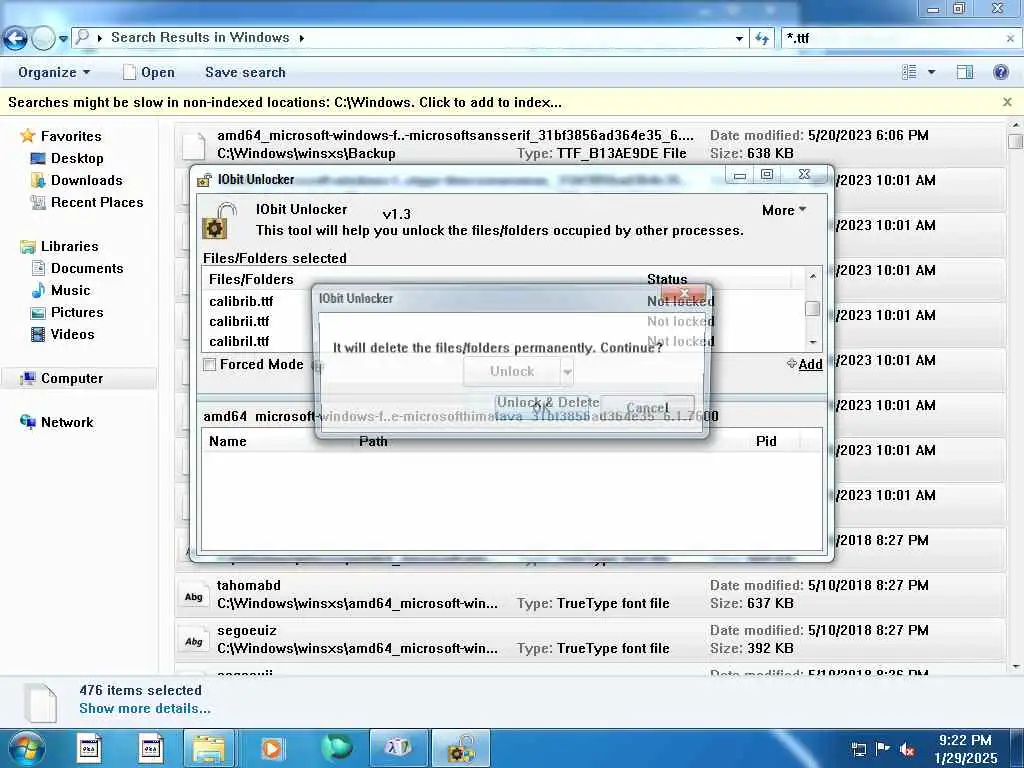Click the green round taskbar icon
Screen dimensions: 1024x768
pyautogui.click(x=336, y=748)
